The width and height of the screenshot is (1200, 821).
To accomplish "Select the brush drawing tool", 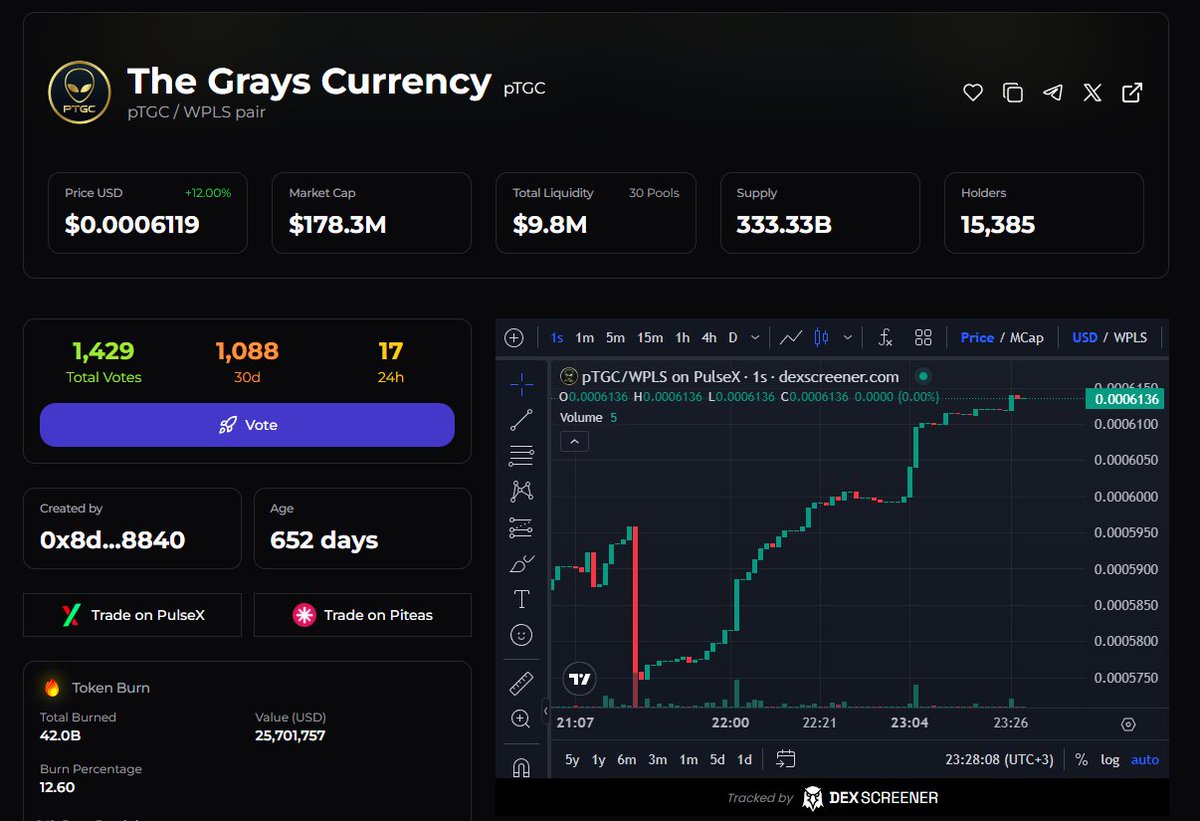I will coord(521,564).
